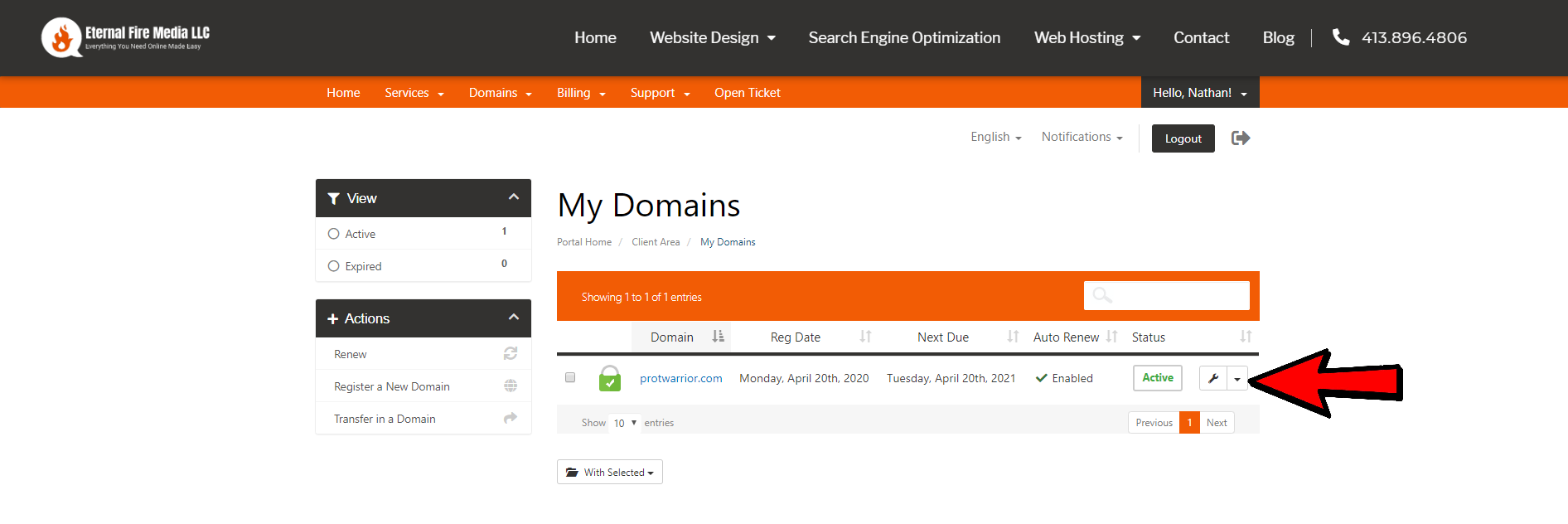Select the Expired filter radio button
Image resolution: width=1568 pixels, height=524 pixels.
tap(334, 266)
